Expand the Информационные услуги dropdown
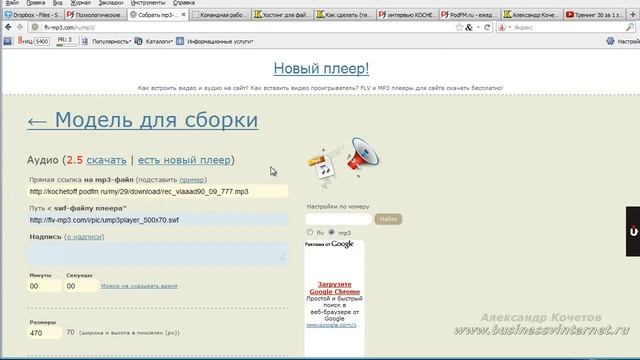 pos(220,42)
